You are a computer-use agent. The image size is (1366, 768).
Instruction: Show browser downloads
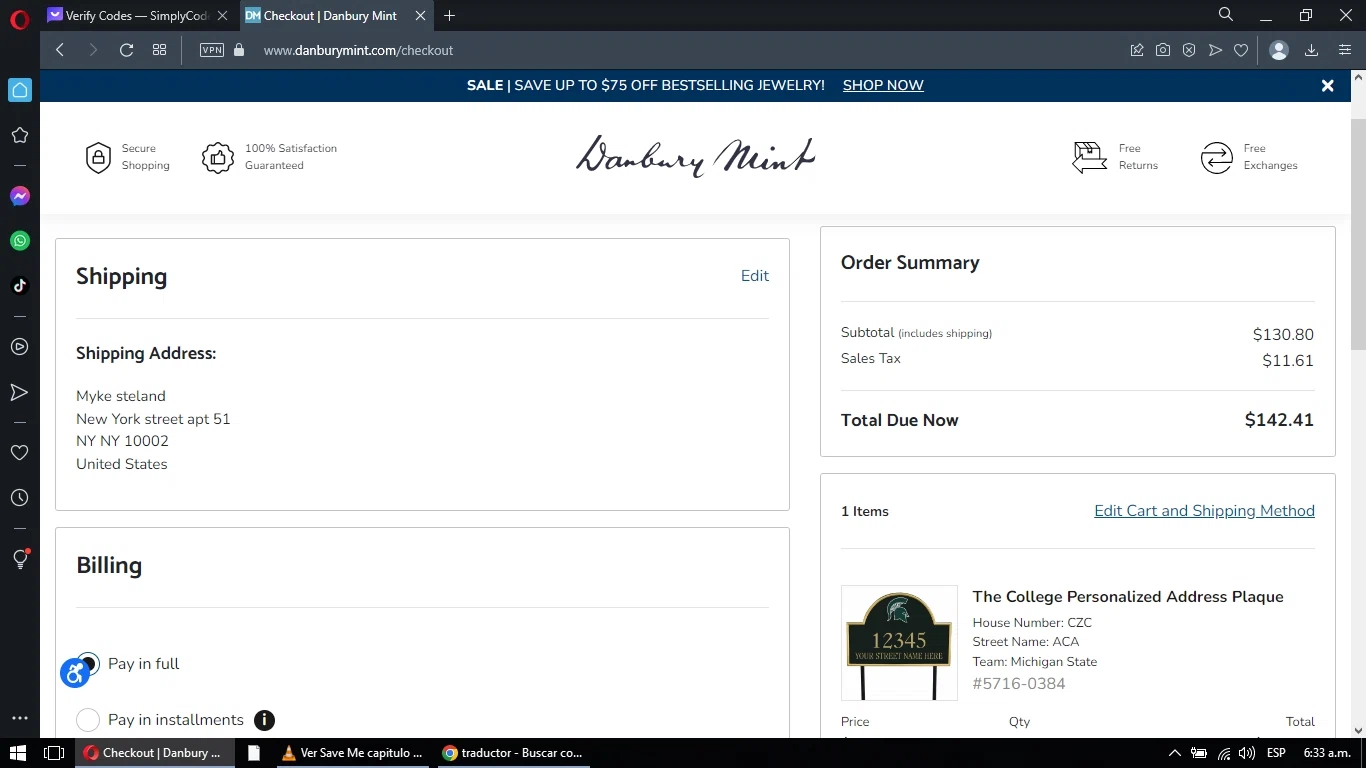(1312, 50)
